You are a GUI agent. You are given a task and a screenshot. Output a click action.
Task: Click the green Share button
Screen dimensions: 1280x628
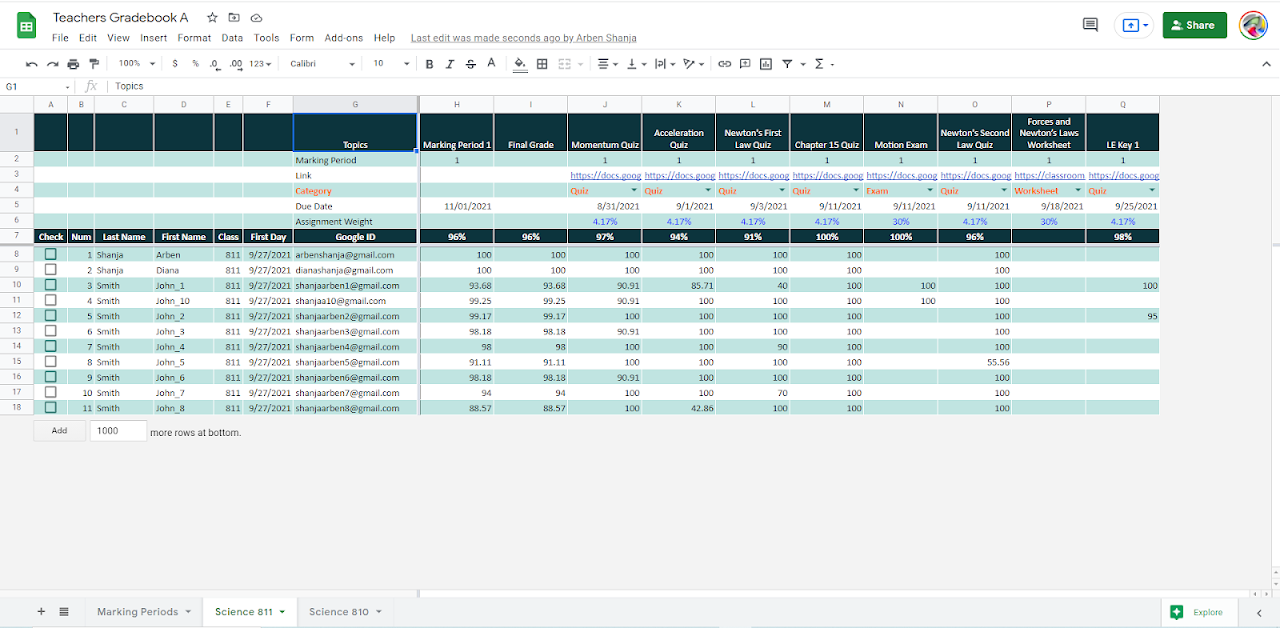1194,25
